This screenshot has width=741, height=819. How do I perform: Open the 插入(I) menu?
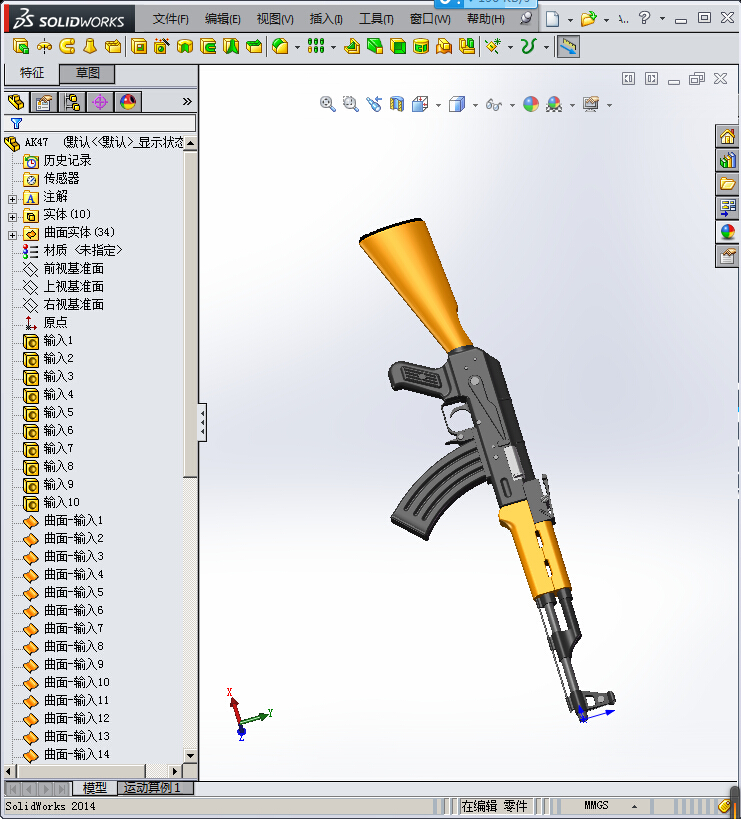coord(326,19)
